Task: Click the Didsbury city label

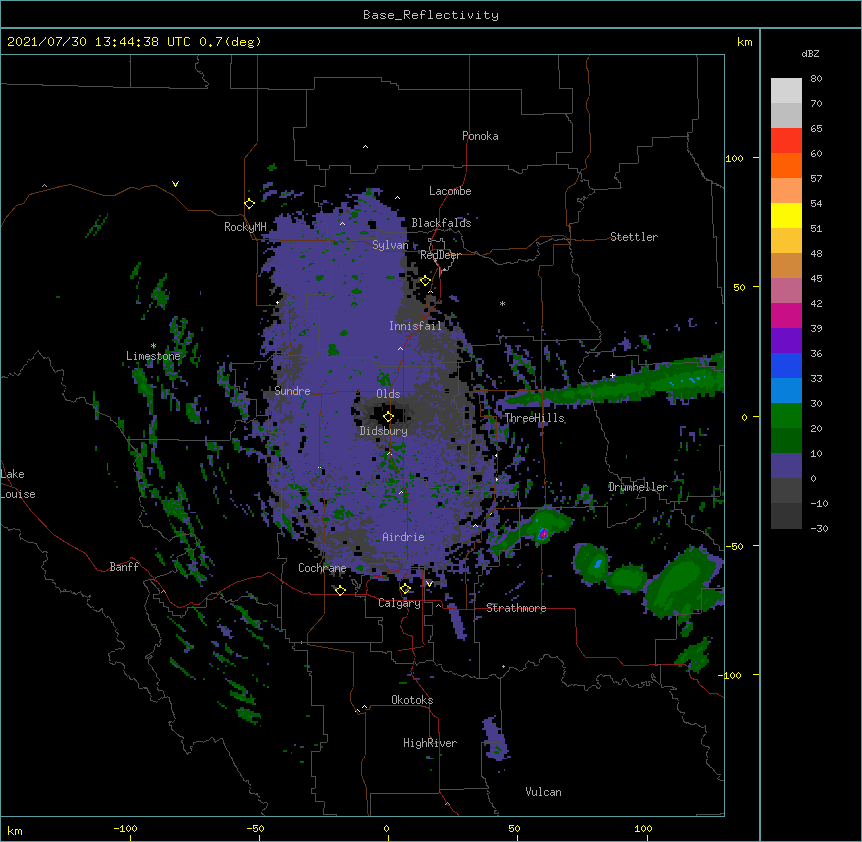Action: [x=384, y=431]
